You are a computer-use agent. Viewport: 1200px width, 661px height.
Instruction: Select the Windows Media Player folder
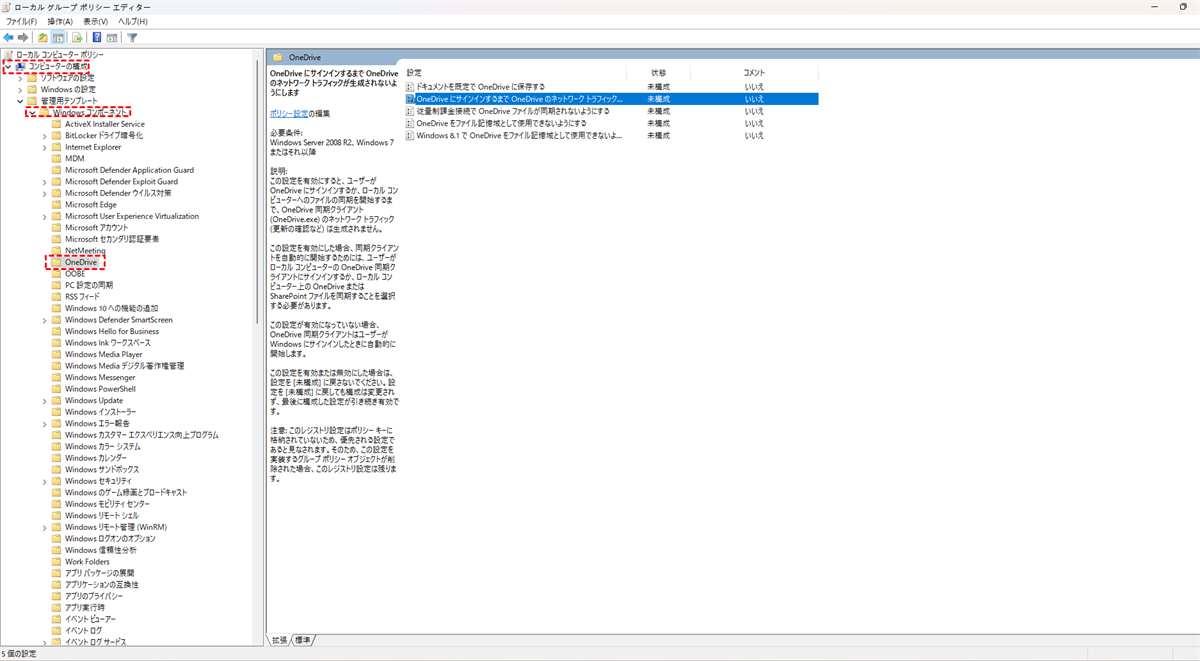[104, 354]
